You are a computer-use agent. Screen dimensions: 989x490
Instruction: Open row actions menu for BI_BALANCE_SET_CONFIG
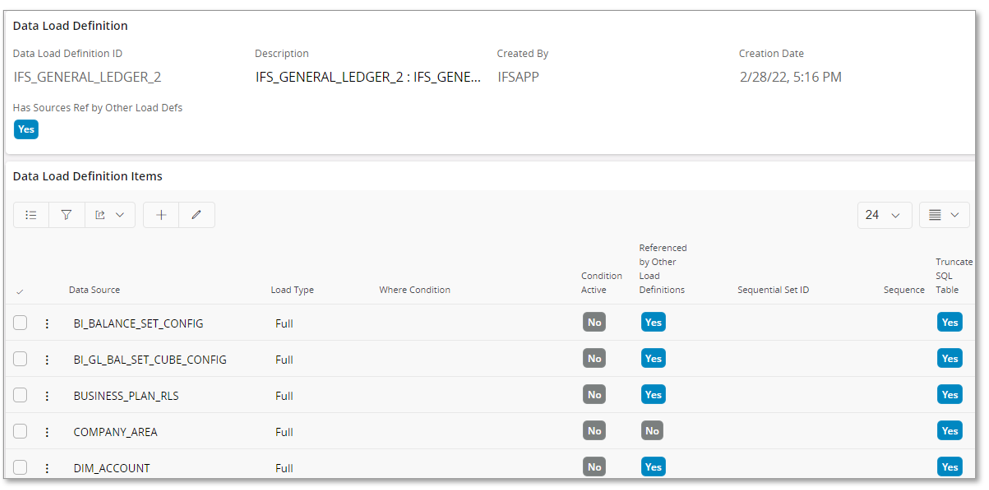[x=47, y=324]
